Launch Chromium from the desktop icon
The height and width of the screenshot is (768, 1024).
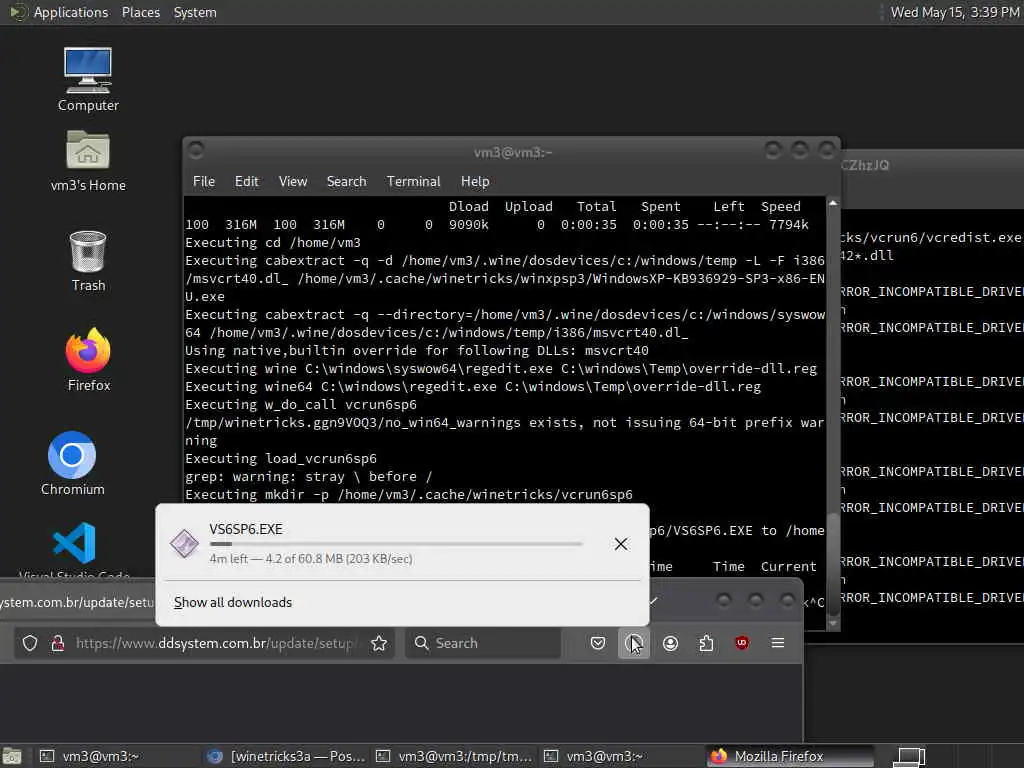click(72, 464)
